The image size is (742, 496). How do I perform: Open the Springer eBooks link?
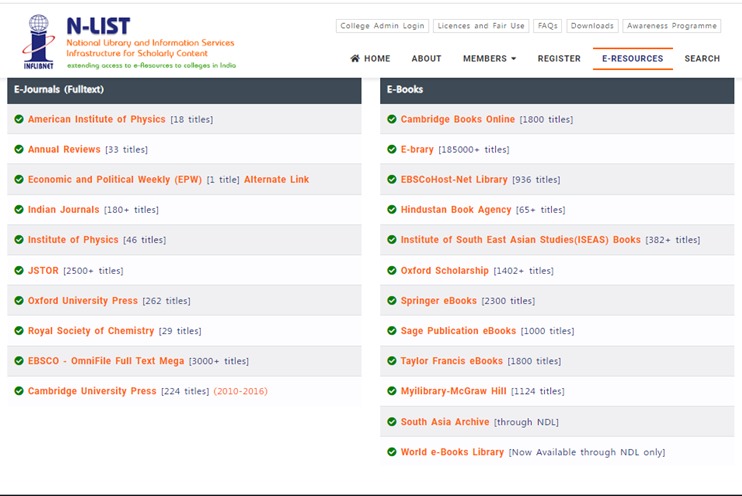coord(439,301)
